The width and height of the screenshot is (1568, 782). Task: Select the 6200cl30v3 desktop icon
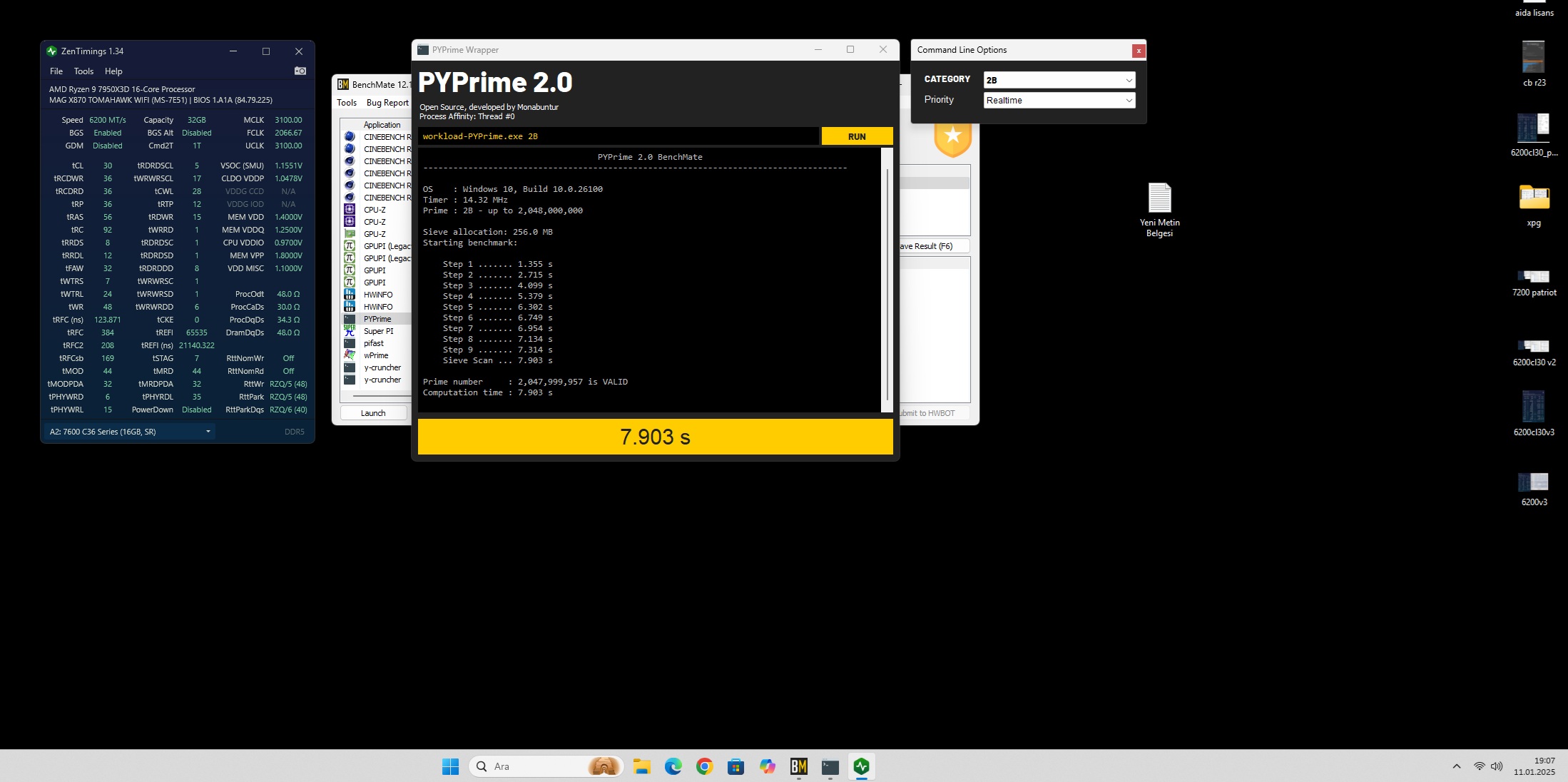pyautogui.click(x=1534, y=413)
